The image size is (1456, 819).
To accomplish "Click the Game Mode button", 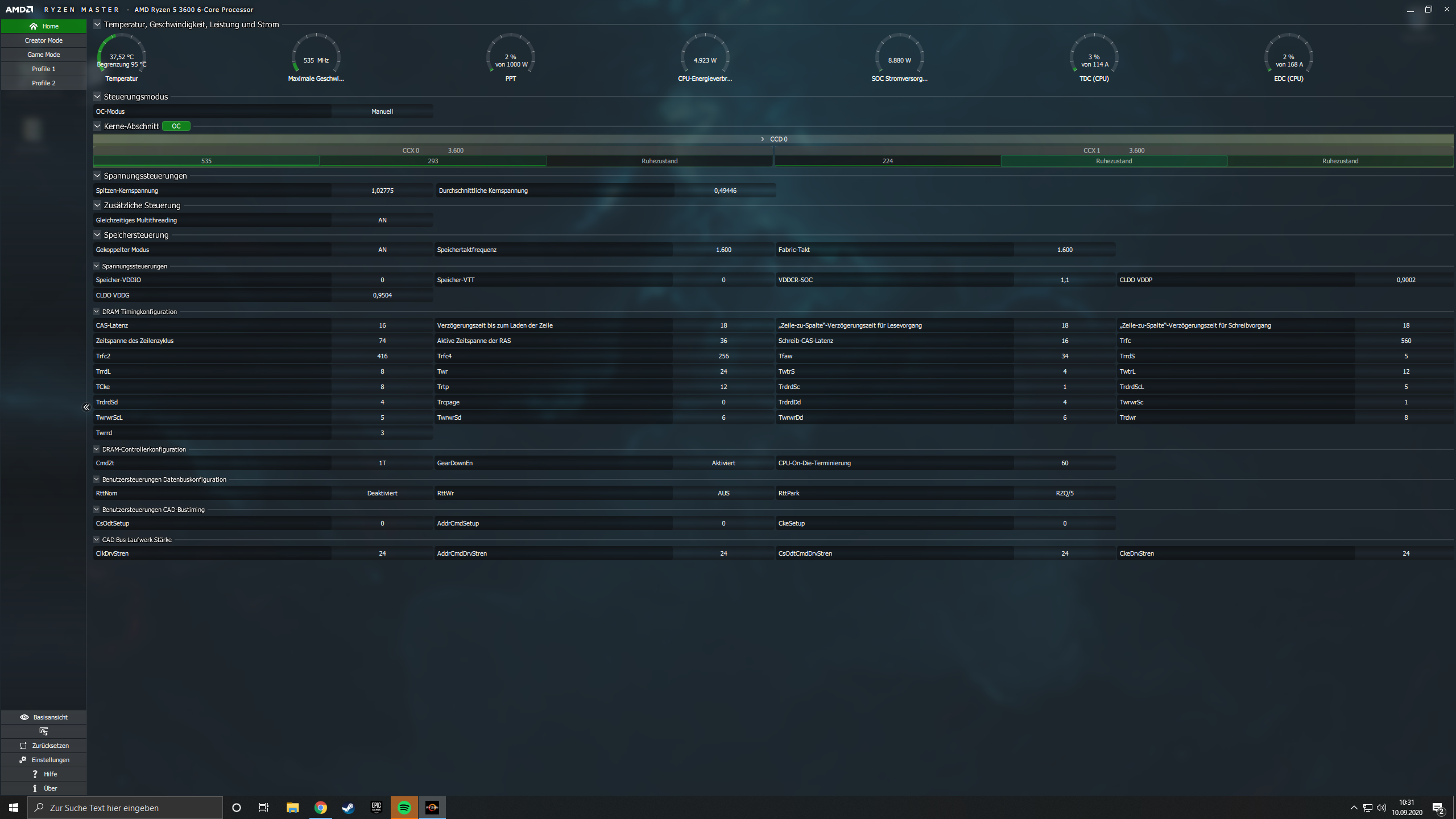I will tap(44, 55).
